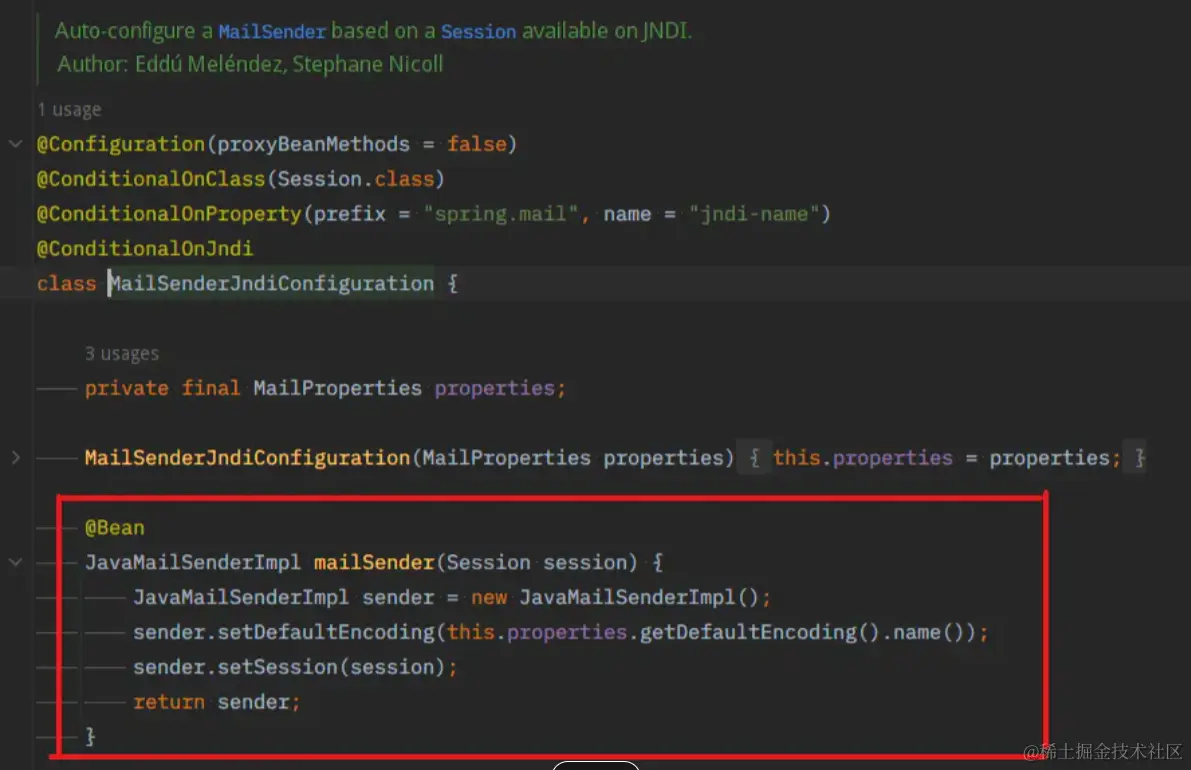
Task: Click the 'false' value of proxyBeanMethods
Action: (476, 144)
